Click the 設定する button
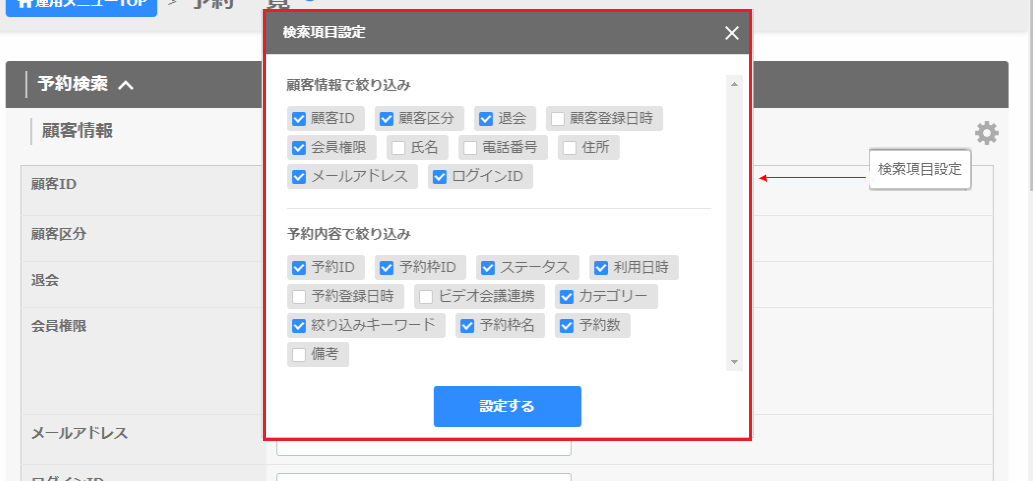Viewport: 1033px width, 481px height. click(507, 406)
